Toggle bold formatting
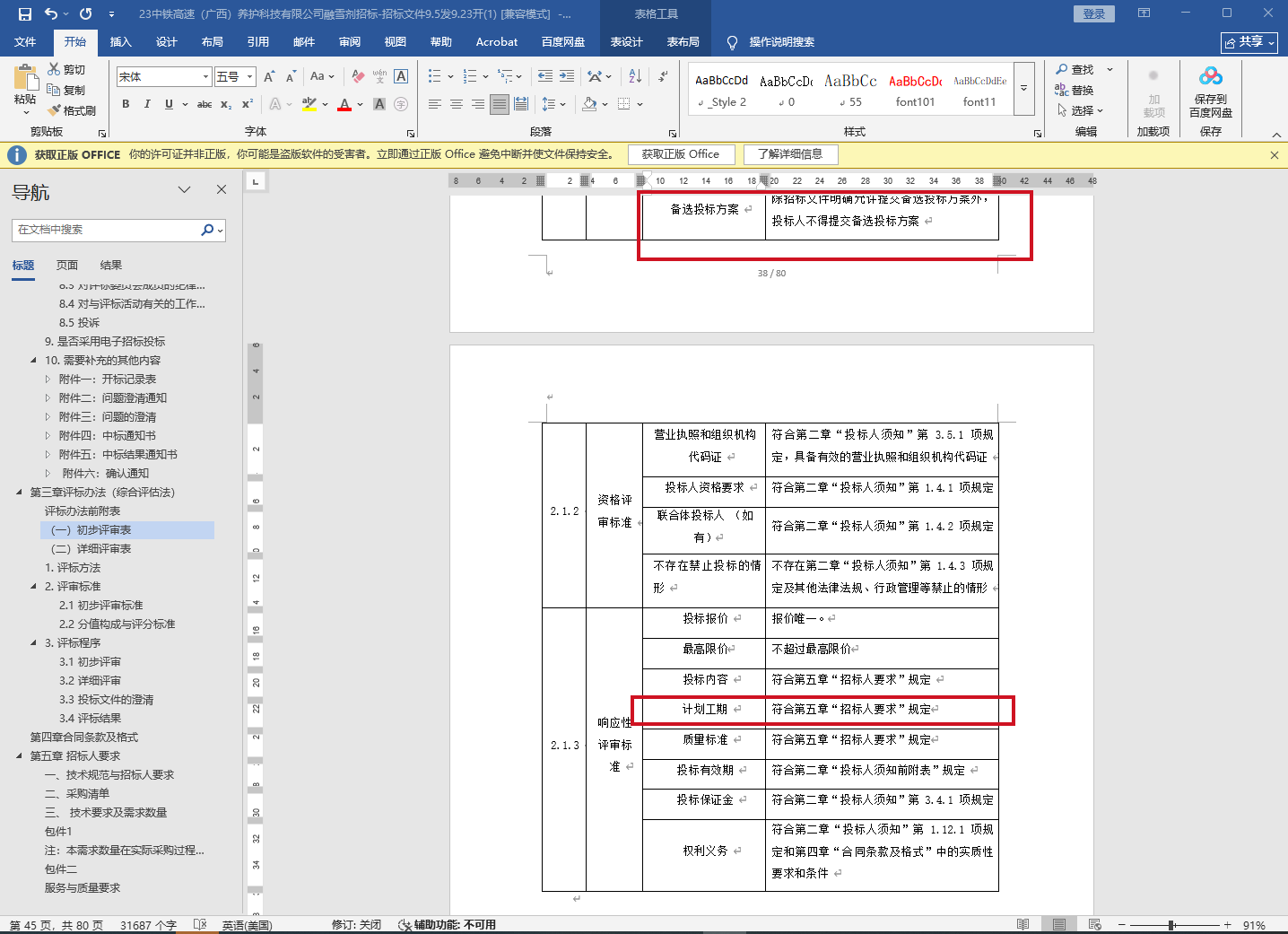This screenshot has height=934, width=1288. [x=126, y=104]
